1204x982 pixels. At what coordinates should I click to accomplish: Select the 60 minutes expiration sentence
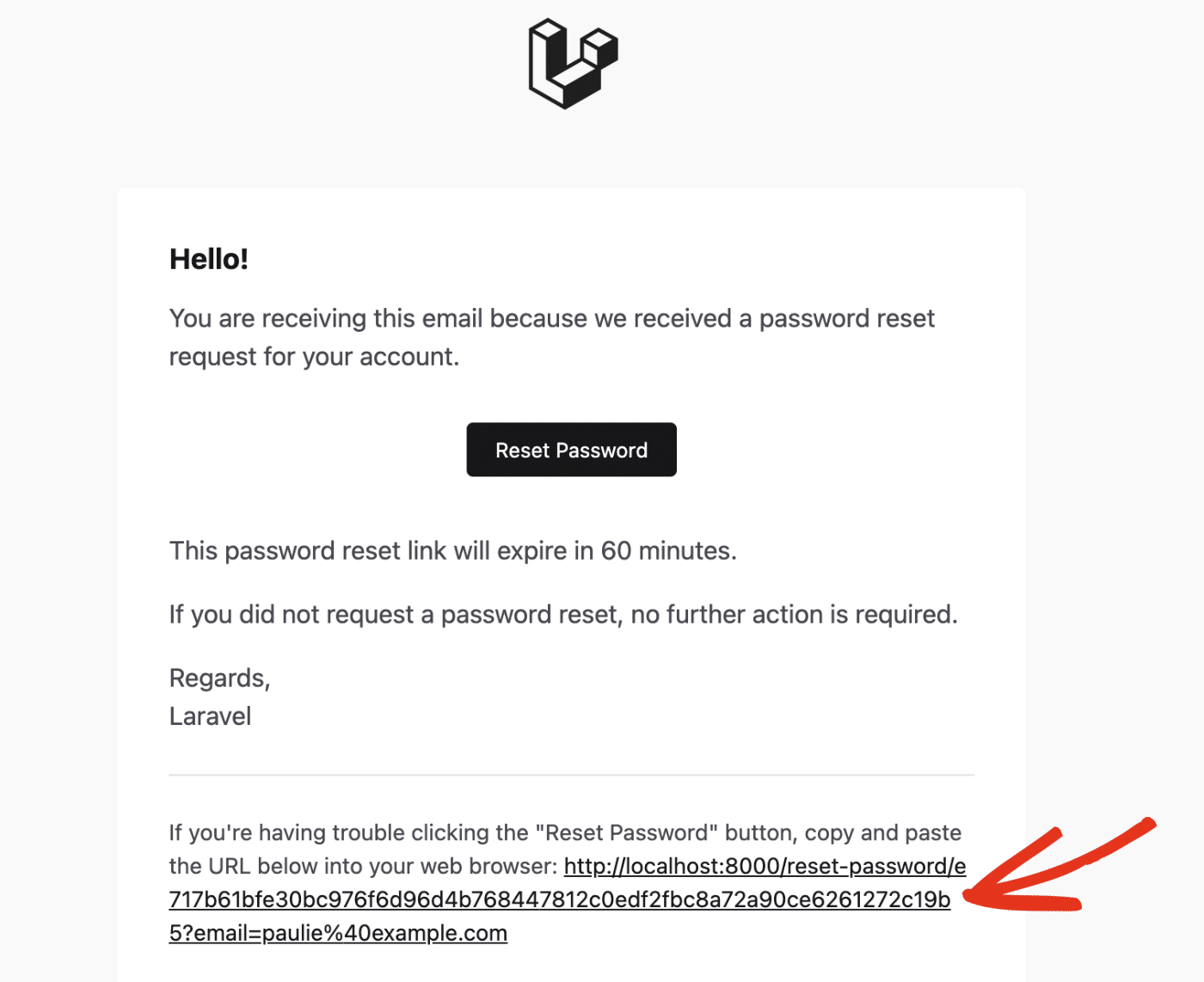452,550
